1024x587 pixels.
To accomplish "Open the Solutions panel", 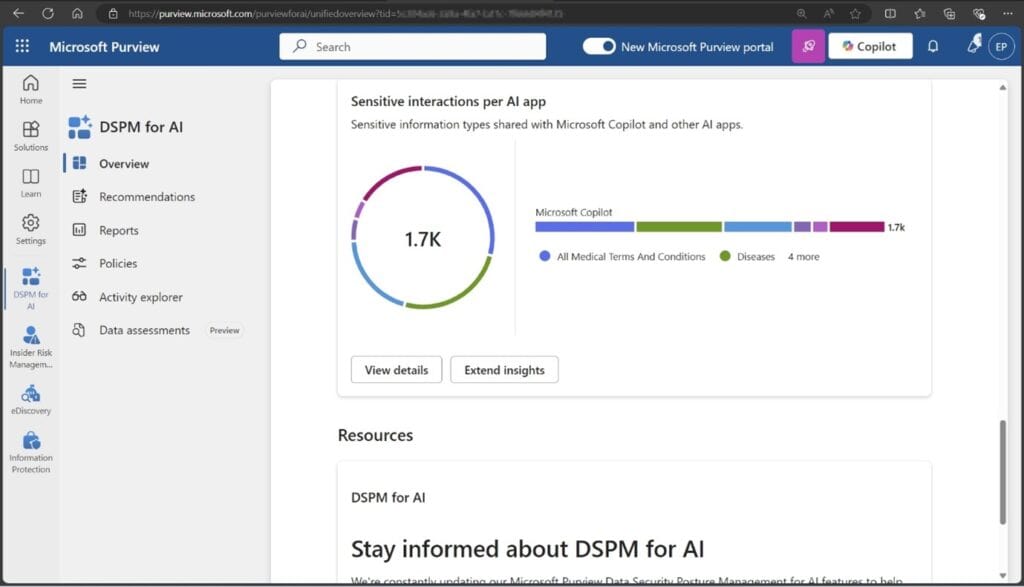I will 31,133.
